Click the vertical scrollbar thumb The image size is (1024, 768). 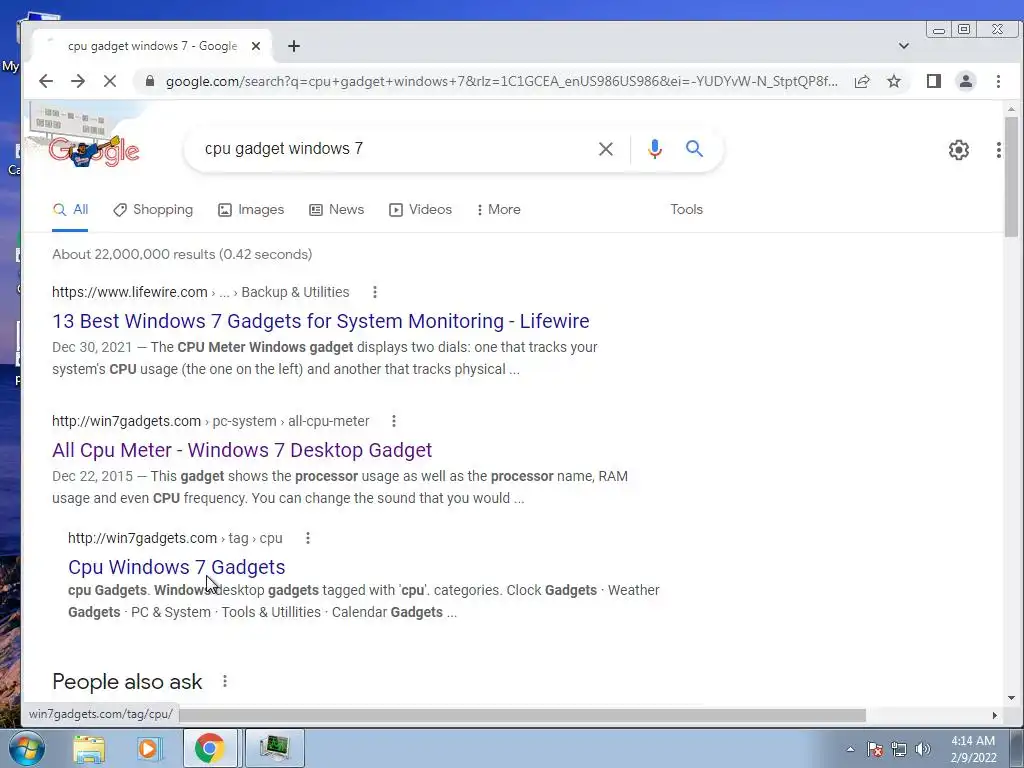(x=1011, y=177)
